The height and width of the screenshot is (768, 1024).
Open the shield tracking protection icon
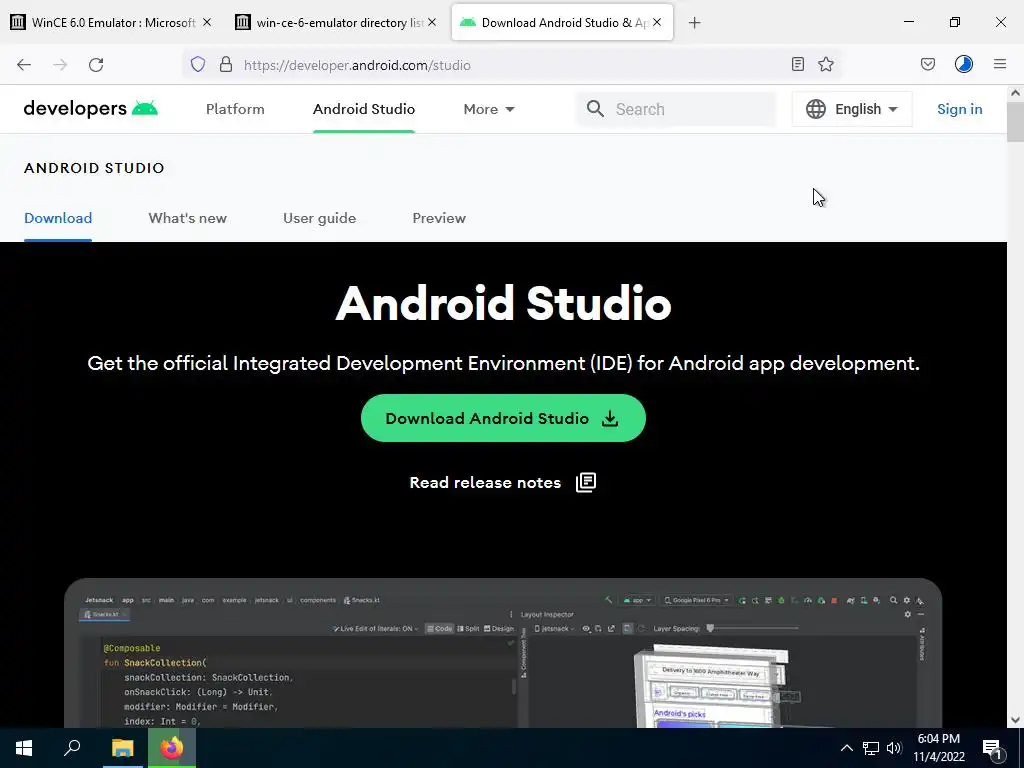click(198, 65)
